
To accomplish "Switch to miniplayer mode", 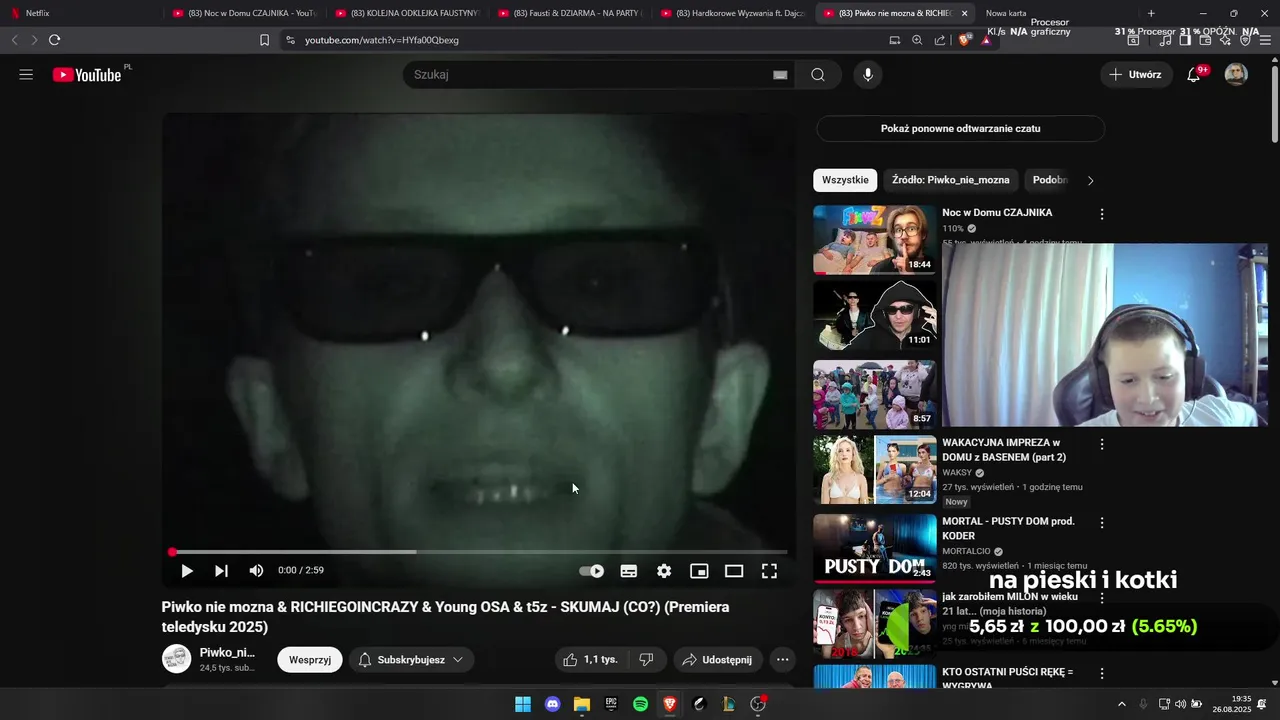I will tap(699, 571).
